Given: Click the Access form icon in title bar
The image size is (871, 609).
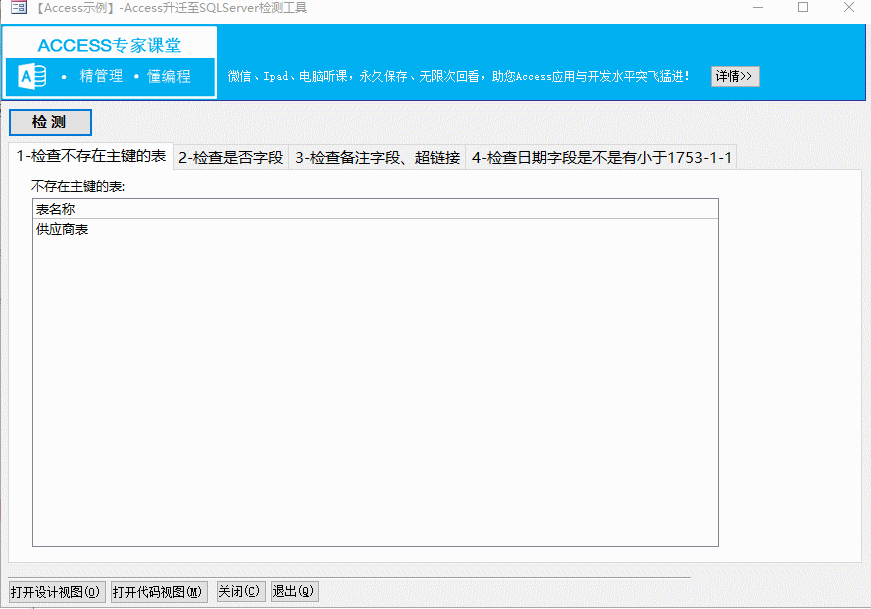Looking at the screenshot, I should tap(18, 7).
